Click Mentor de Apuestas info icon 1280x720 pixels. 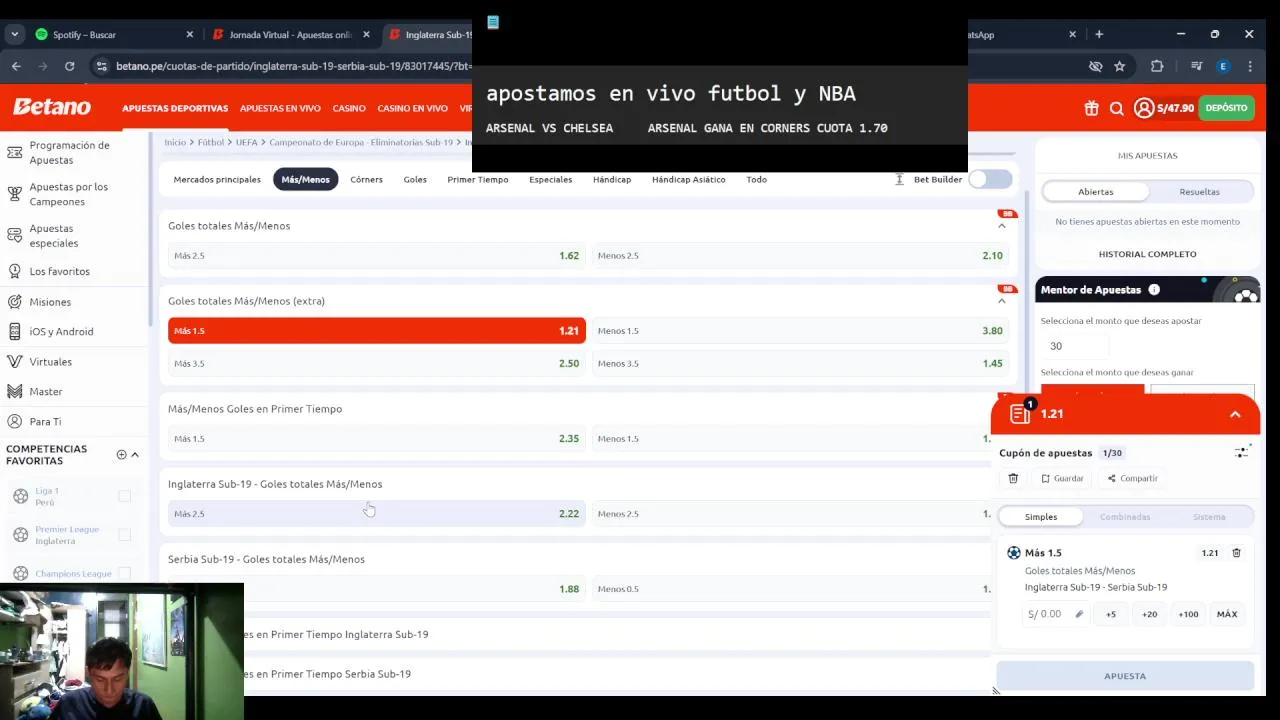tap(1154, 290)
